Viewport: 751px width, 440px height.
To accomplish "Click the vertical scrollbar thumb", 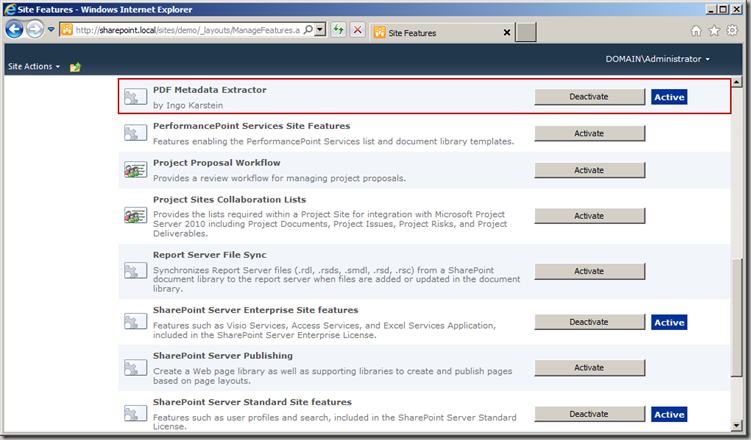I will point(737,317).
